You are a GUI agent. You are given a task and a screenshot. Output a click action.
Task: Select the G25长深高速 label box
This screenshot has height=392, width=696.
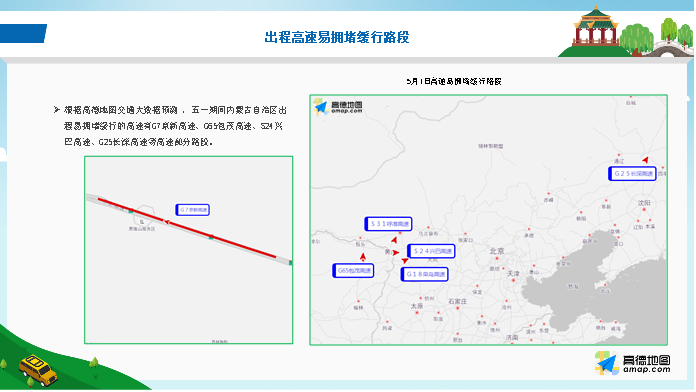[633, 174]
